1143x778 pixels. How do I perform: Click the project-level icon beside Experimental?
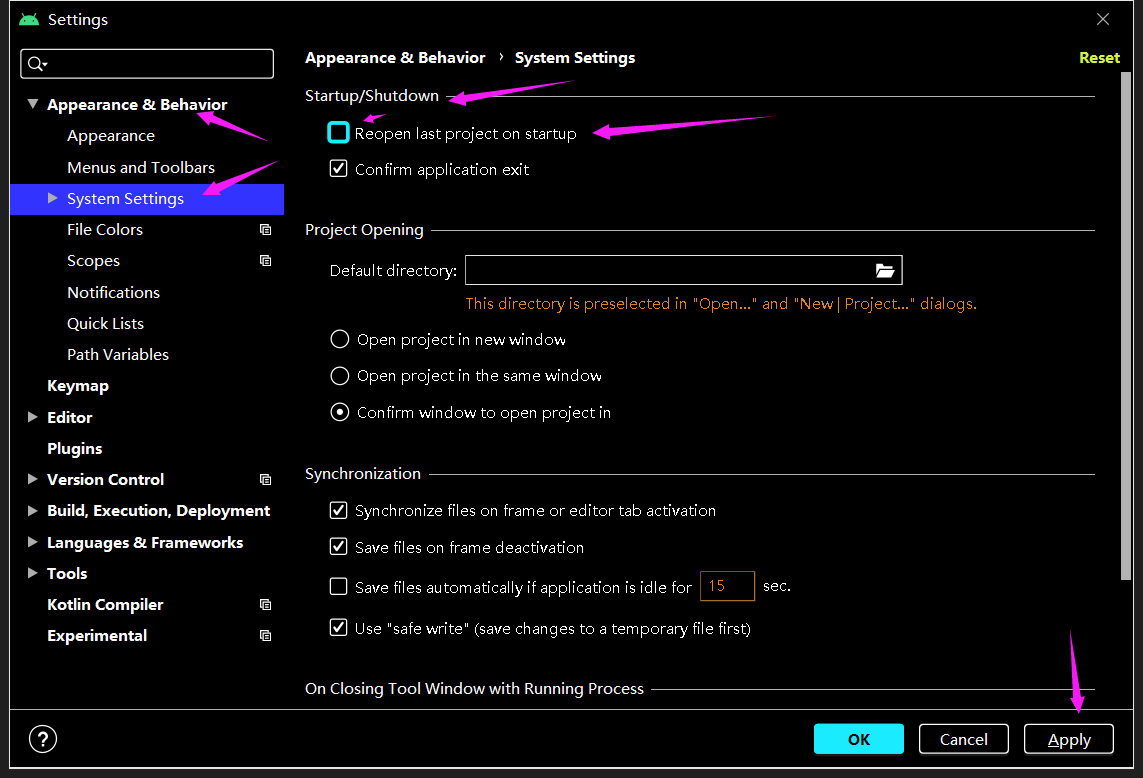(265, 636)
